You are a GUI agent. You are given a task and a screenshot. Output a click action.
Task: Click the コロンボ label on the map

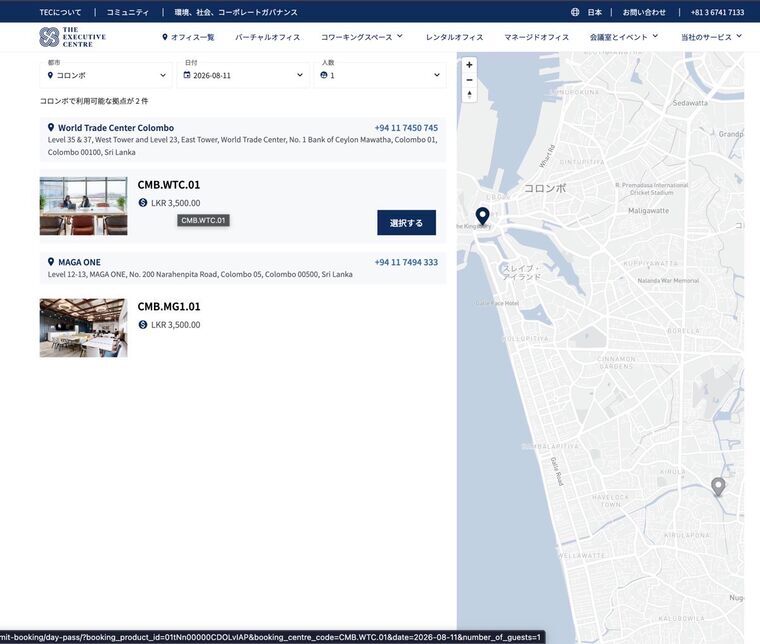(x=545, y=188)
